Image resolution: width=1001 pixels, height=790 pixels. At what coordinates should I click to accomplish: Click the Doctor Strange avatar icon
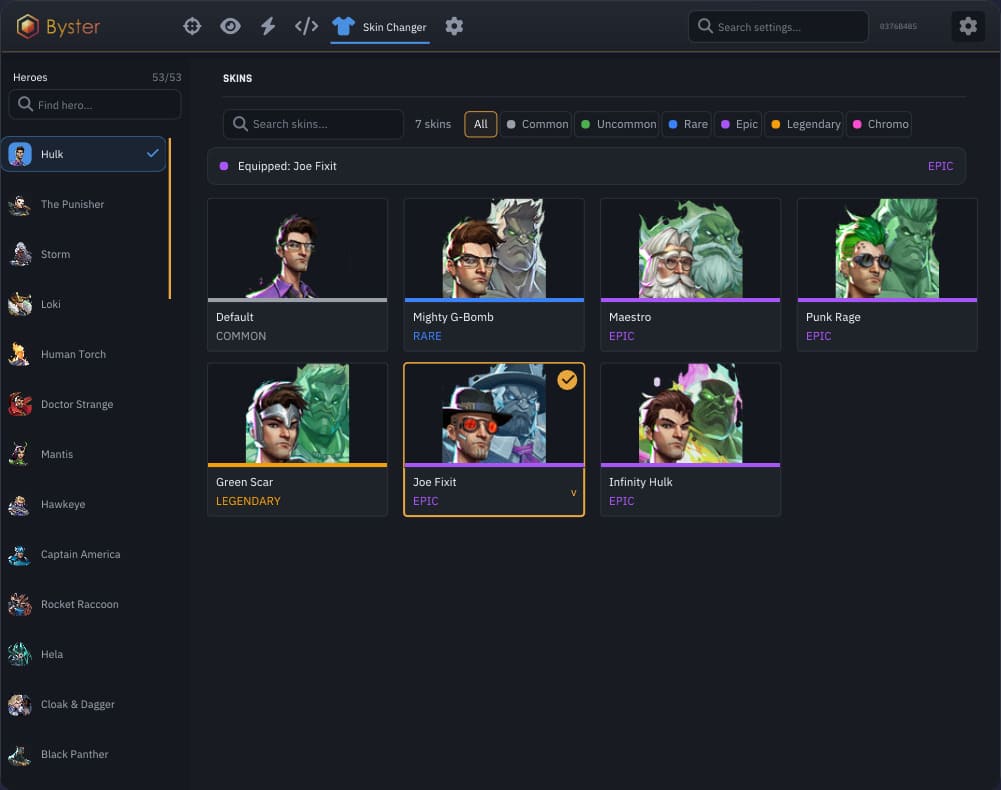(20, 404)
